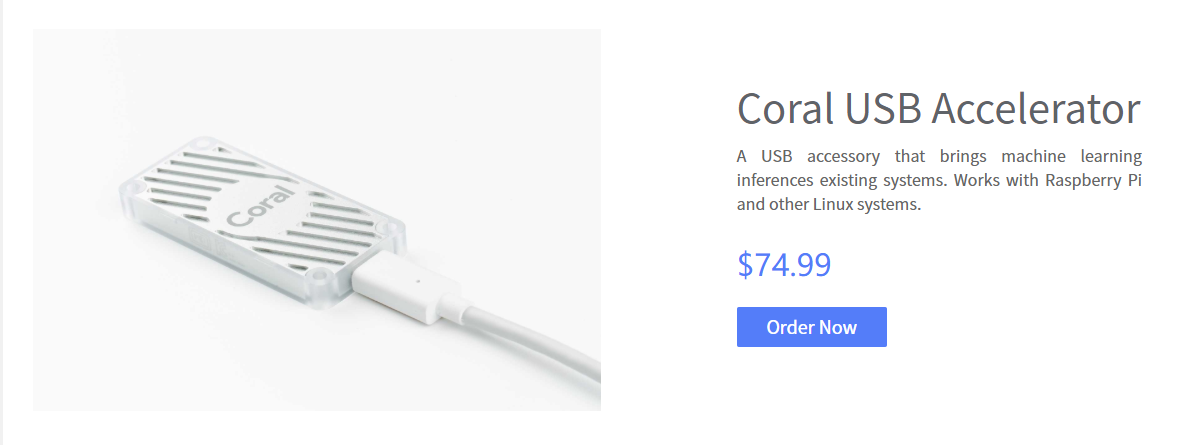
Task: Click the top-left screw hole on the device
Action: pos(201,143)
